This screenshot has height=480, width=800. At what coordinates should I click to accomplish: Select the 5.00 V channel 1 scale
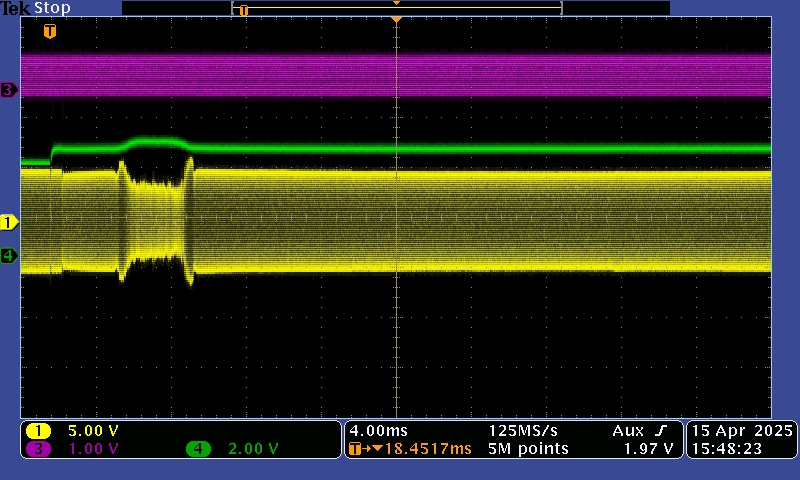93,431
